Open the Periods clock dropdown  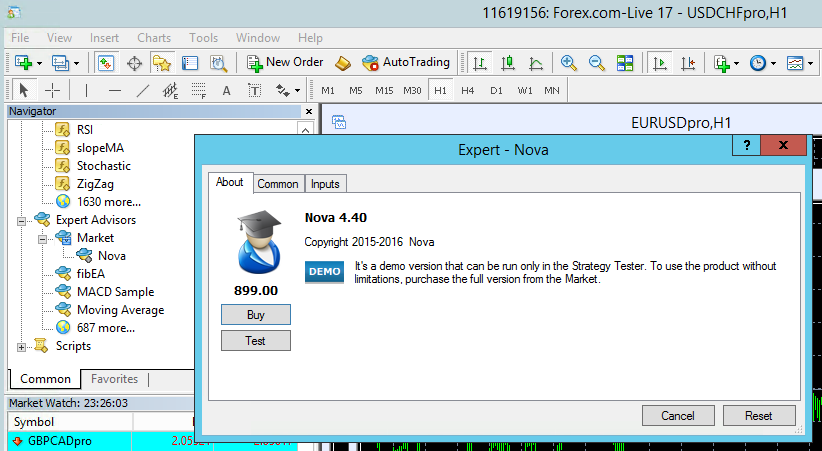click(x=762, y=63)
